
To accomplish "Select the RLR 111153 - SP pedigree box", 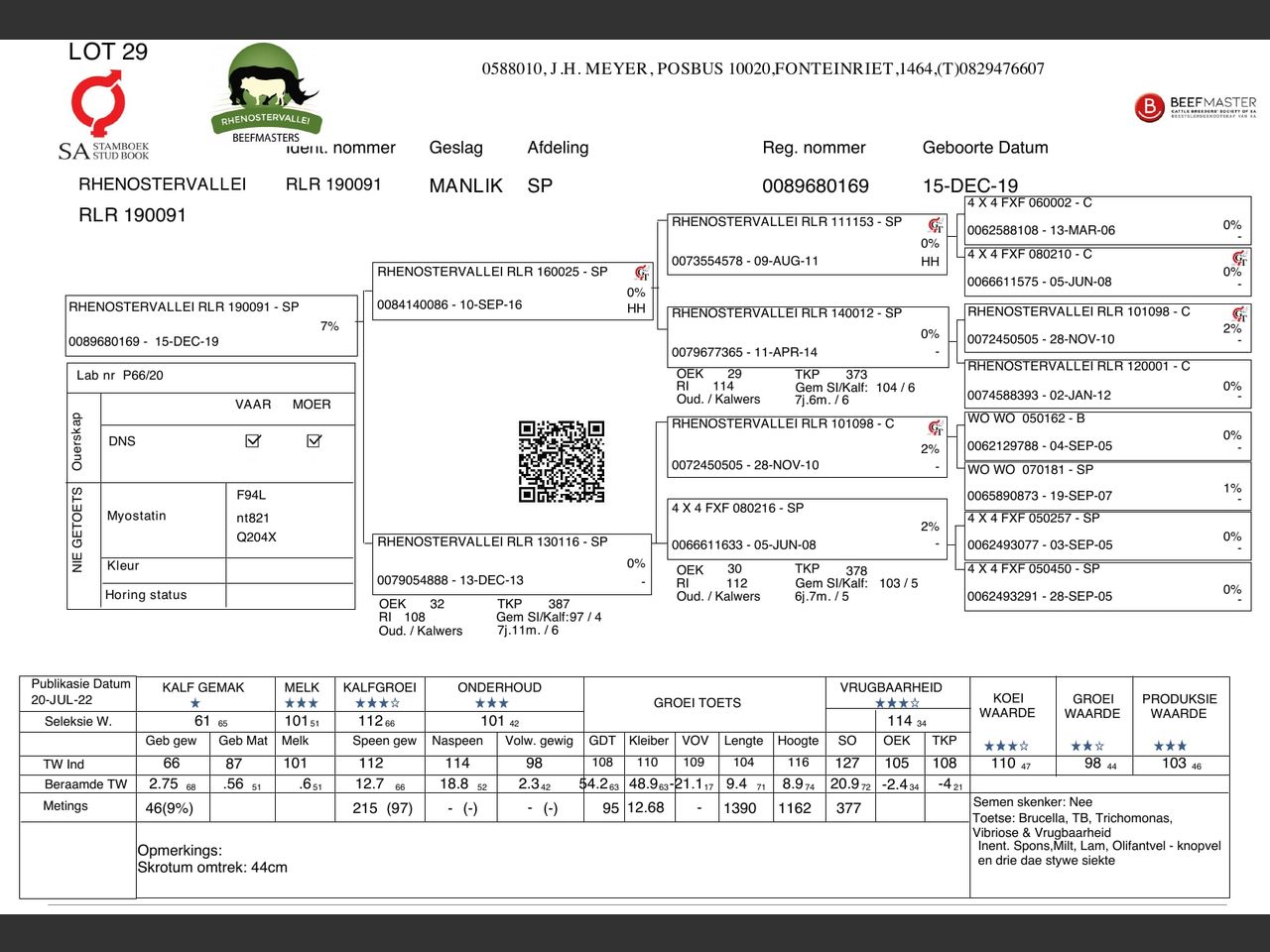I will click(x=807, y=242).
